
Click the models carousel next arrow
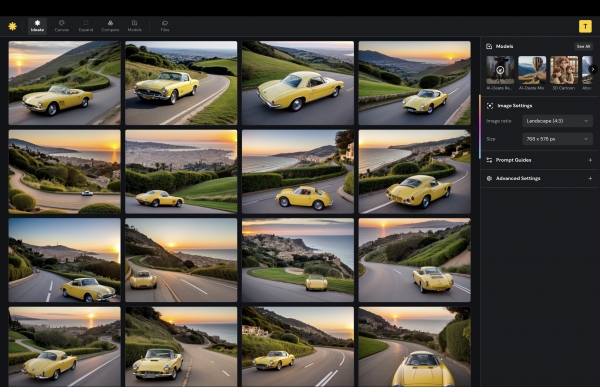click(x=593, y=70)
